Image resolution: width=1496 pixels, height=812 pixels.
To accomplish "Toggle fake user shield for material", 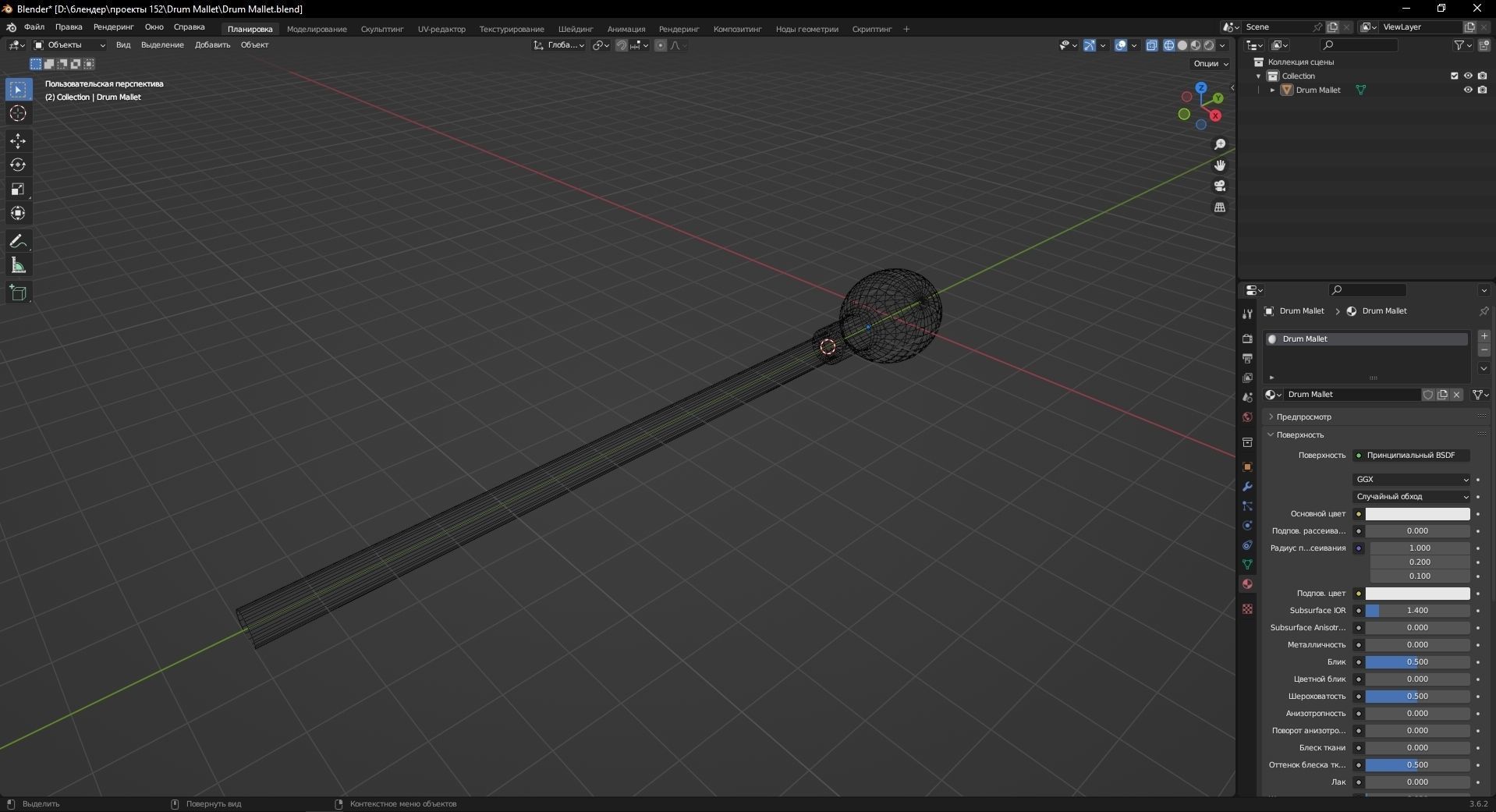I will coord(1428,395).
